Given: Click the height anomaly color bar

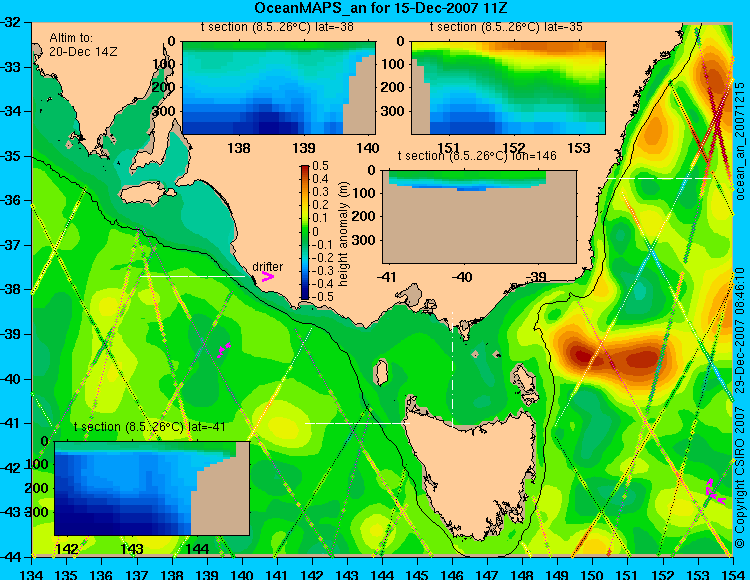Looking at the screenshot, I should click(x=305, y=232).
